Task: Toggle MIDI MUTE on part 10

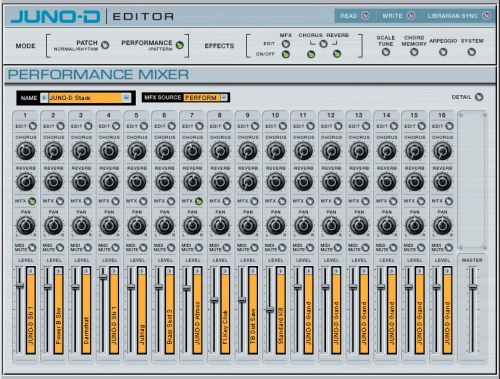Action: click(282, 248)
